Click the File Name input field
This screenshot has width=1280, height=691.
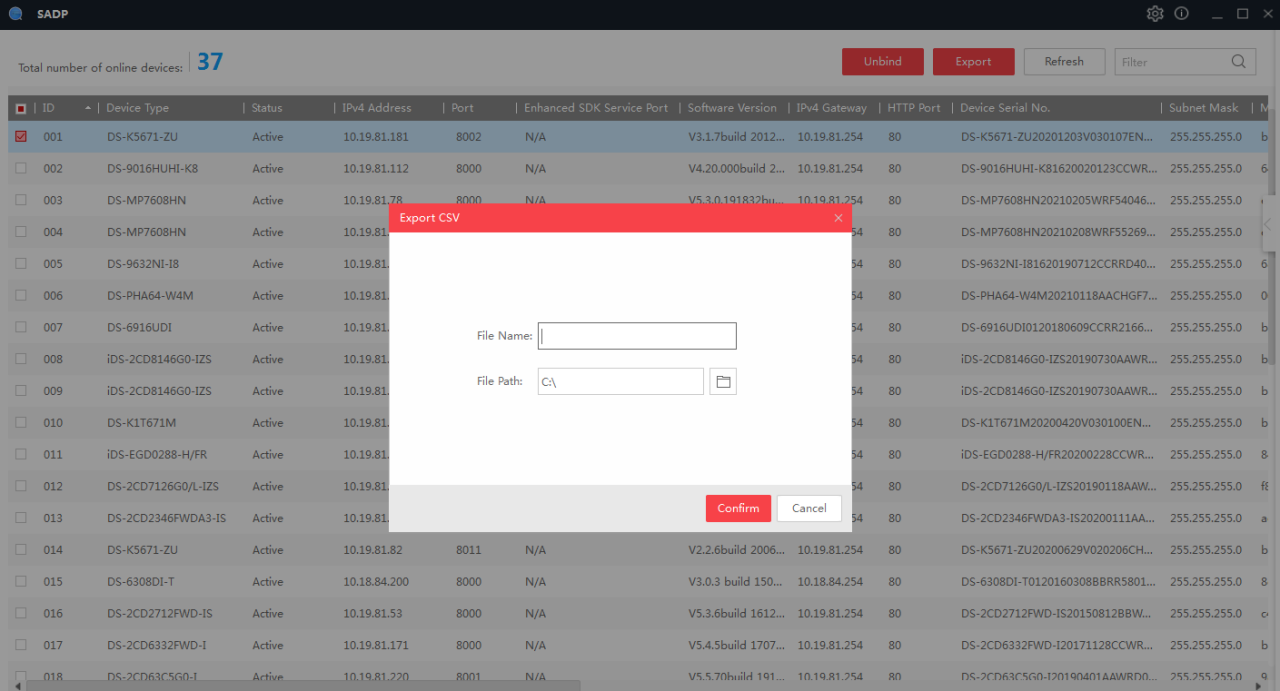coord(637,335)
